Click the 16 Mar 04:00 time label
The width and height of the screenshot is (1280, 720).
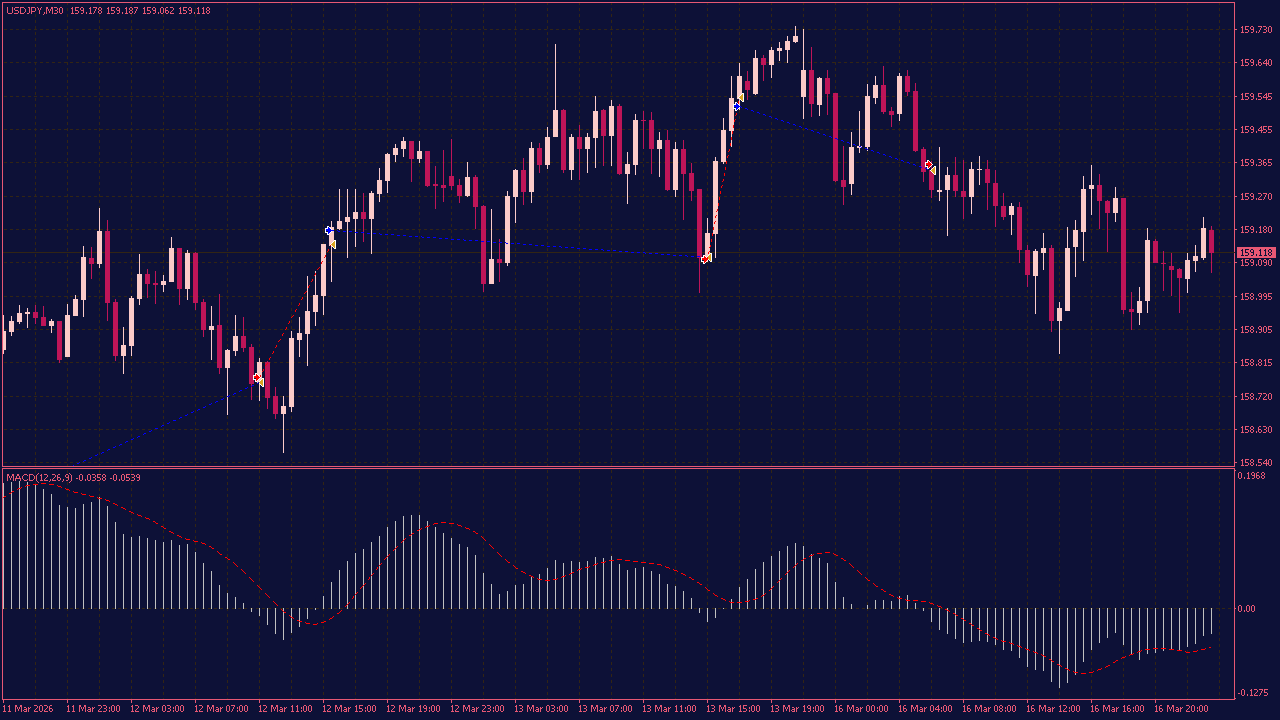coord(925,709)
